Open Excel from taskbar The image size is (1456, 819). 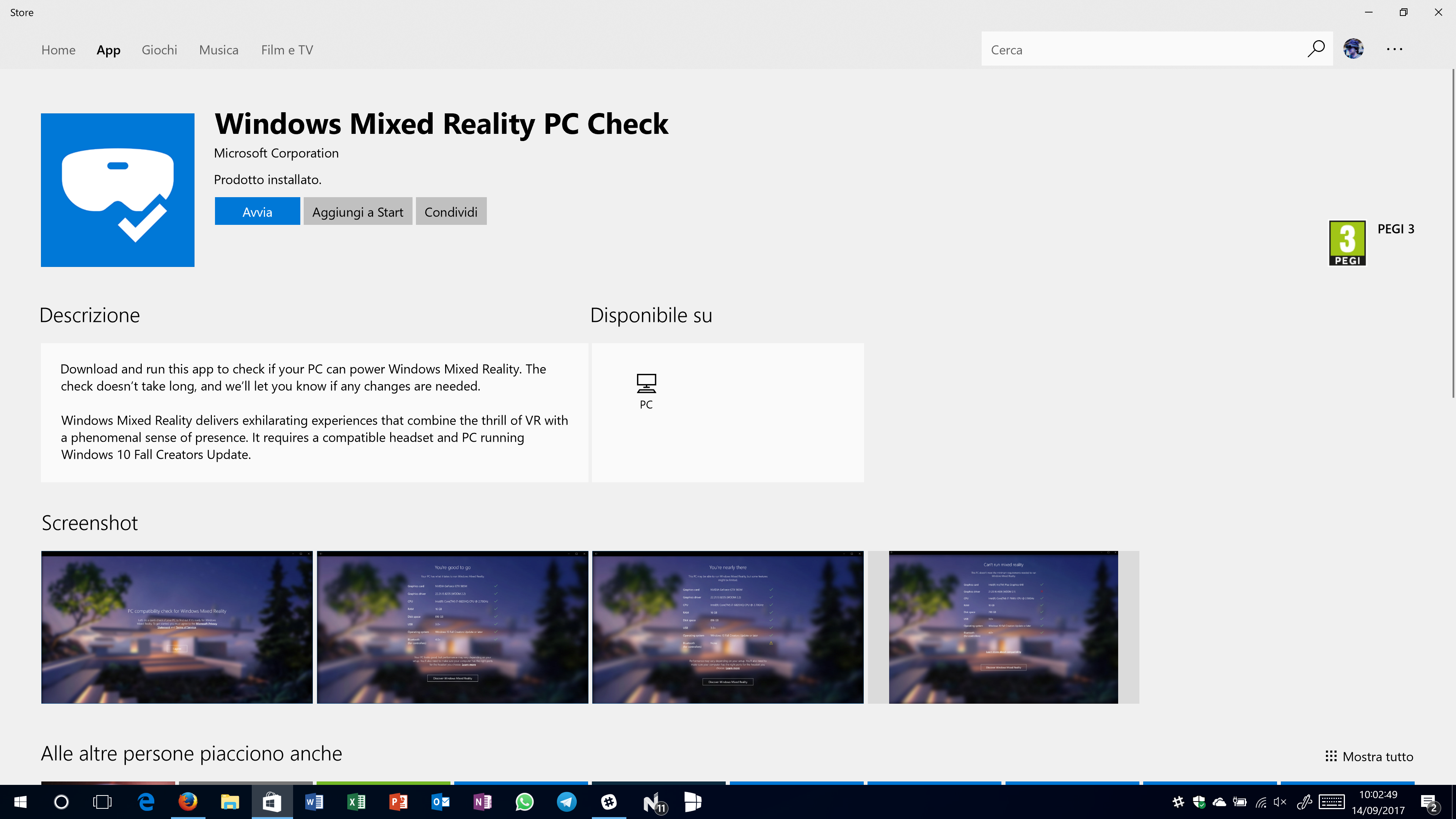point(356,802)
